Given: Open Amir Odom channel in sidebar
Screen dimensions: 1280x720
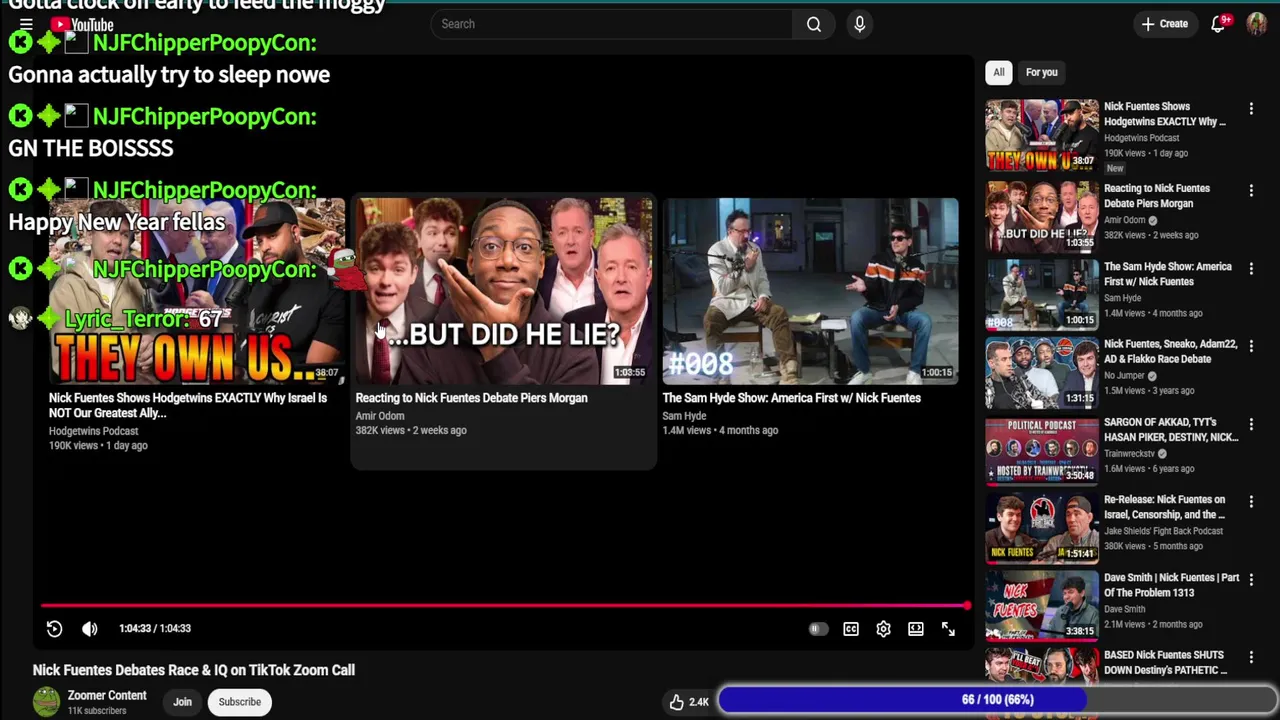Looking at the screenshot, I should coord(1124,220).
